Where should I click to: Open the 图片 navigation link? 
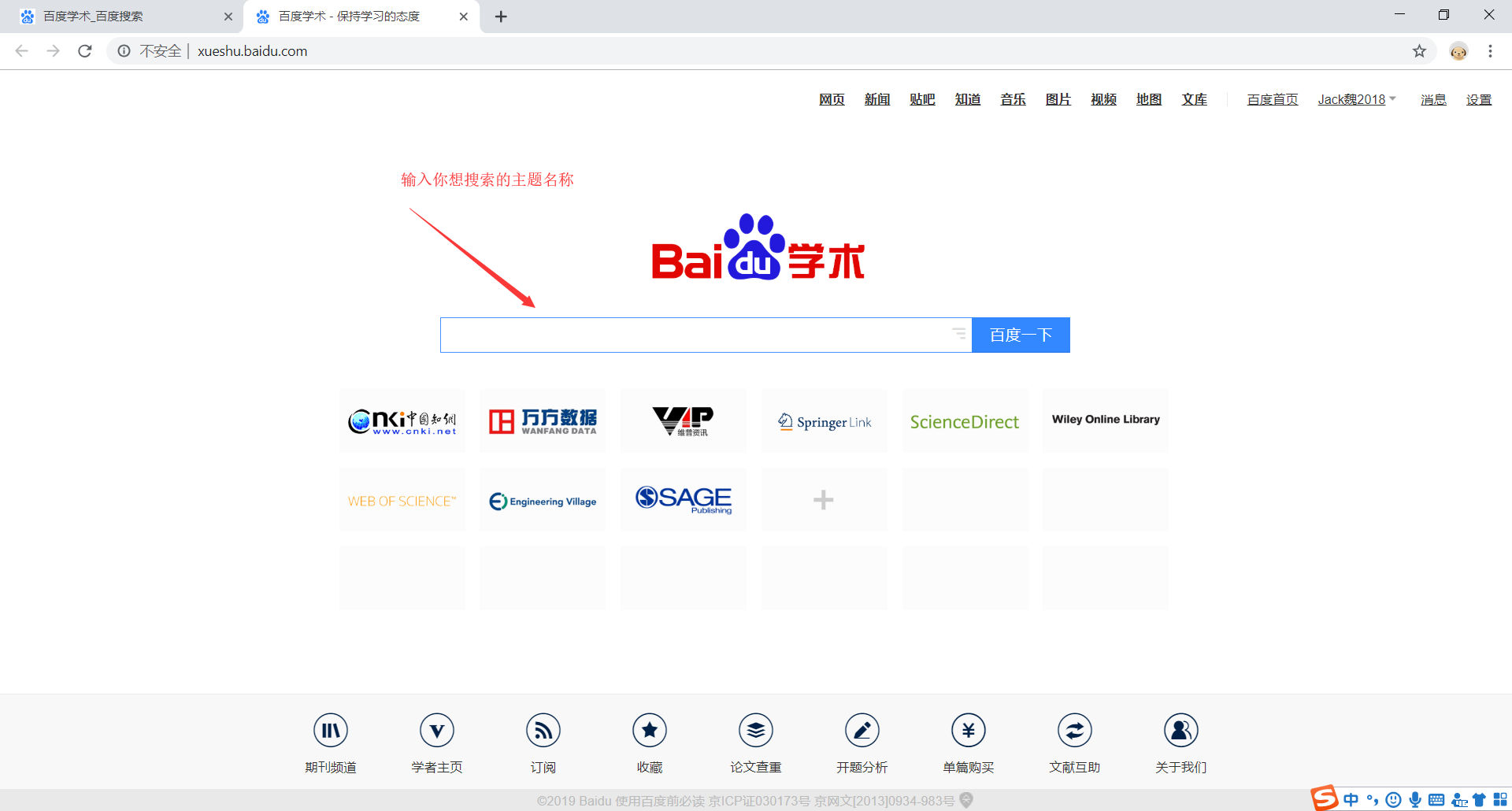(x=1058, y=100)
